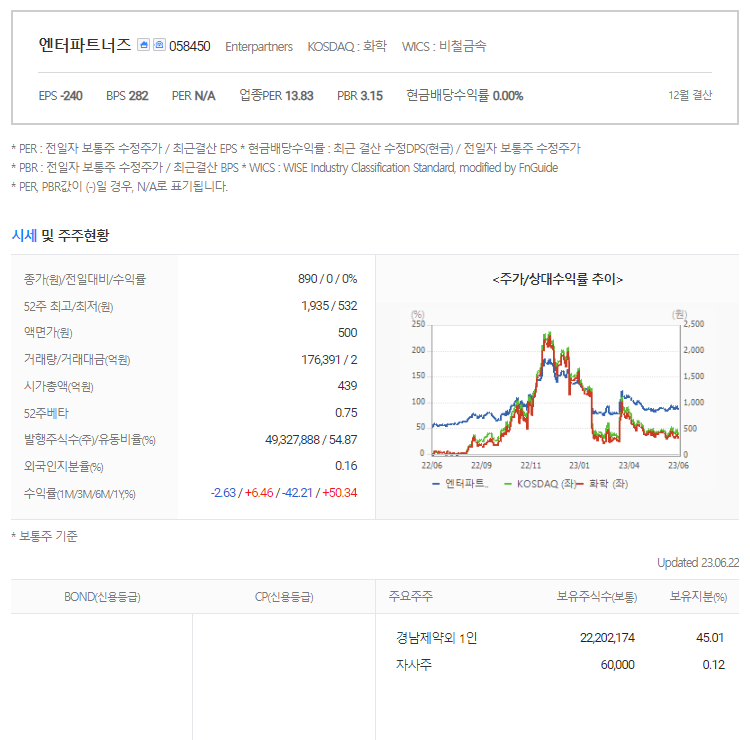This screenshot has height=740, width=750.
Task: Click shareholder 경남제약외 1인
Action: 436,638
